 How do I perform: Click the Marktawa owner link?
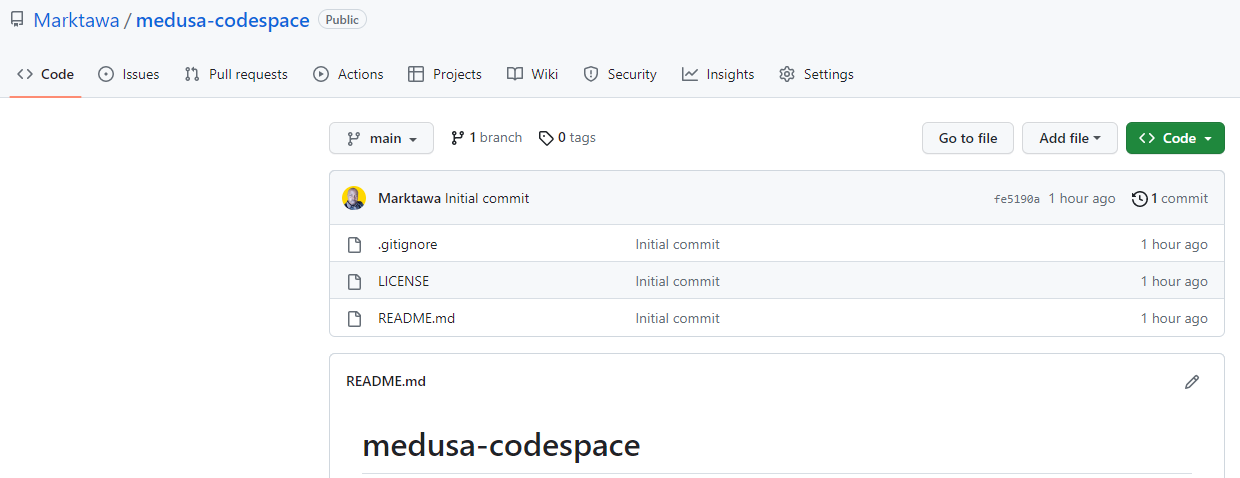point(76,20)
